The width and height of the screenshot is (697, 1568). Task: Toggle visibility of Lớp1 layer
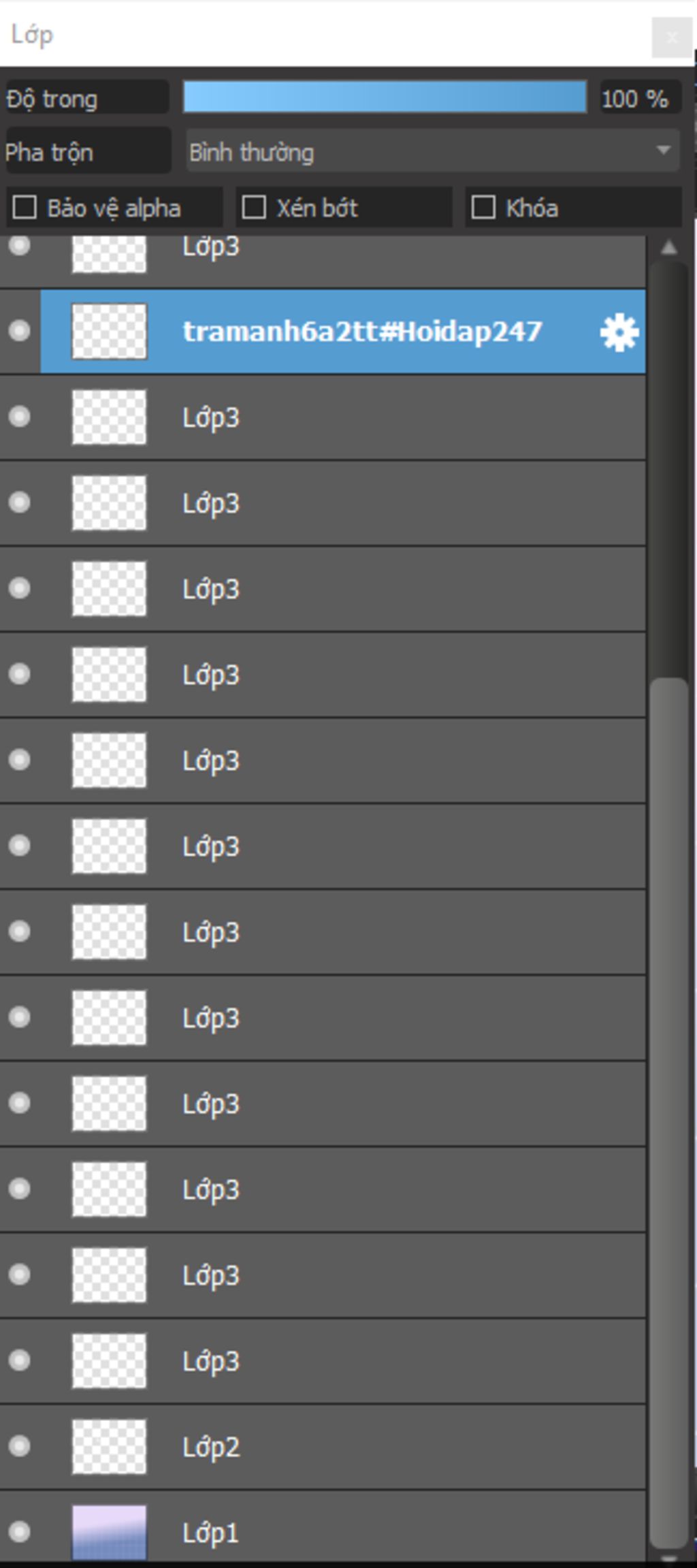point(19,1531)
